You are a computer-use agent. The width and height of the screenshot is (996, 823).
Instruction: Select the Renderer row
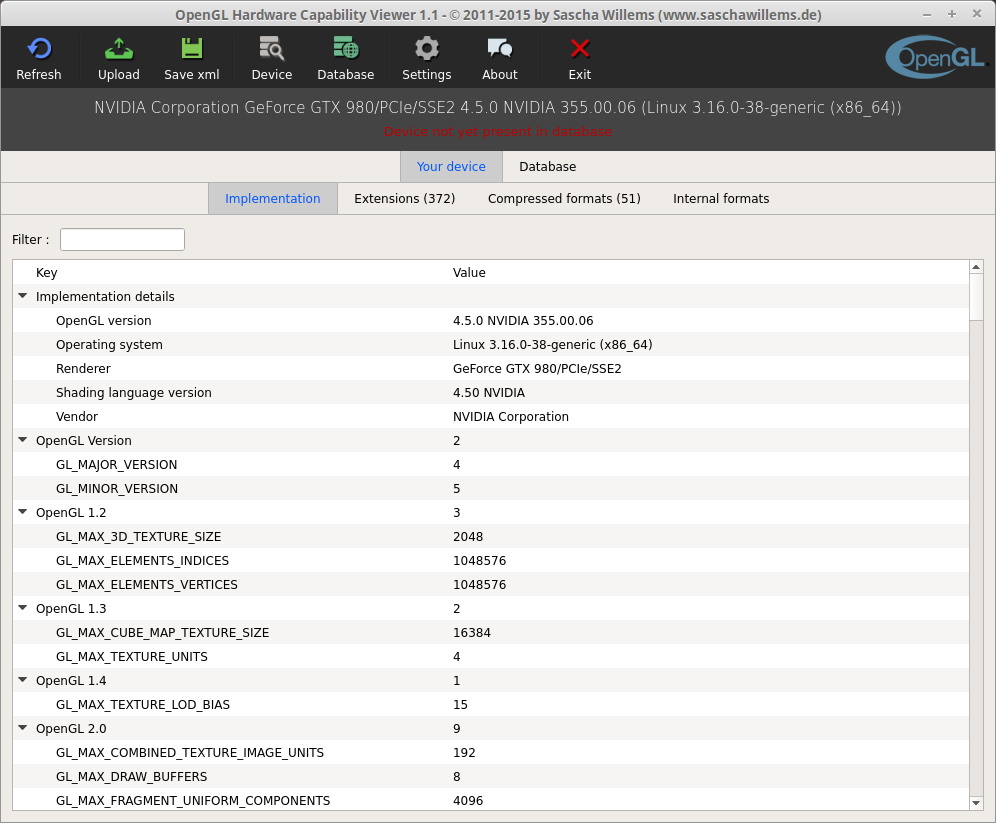(x=490, y=368)
